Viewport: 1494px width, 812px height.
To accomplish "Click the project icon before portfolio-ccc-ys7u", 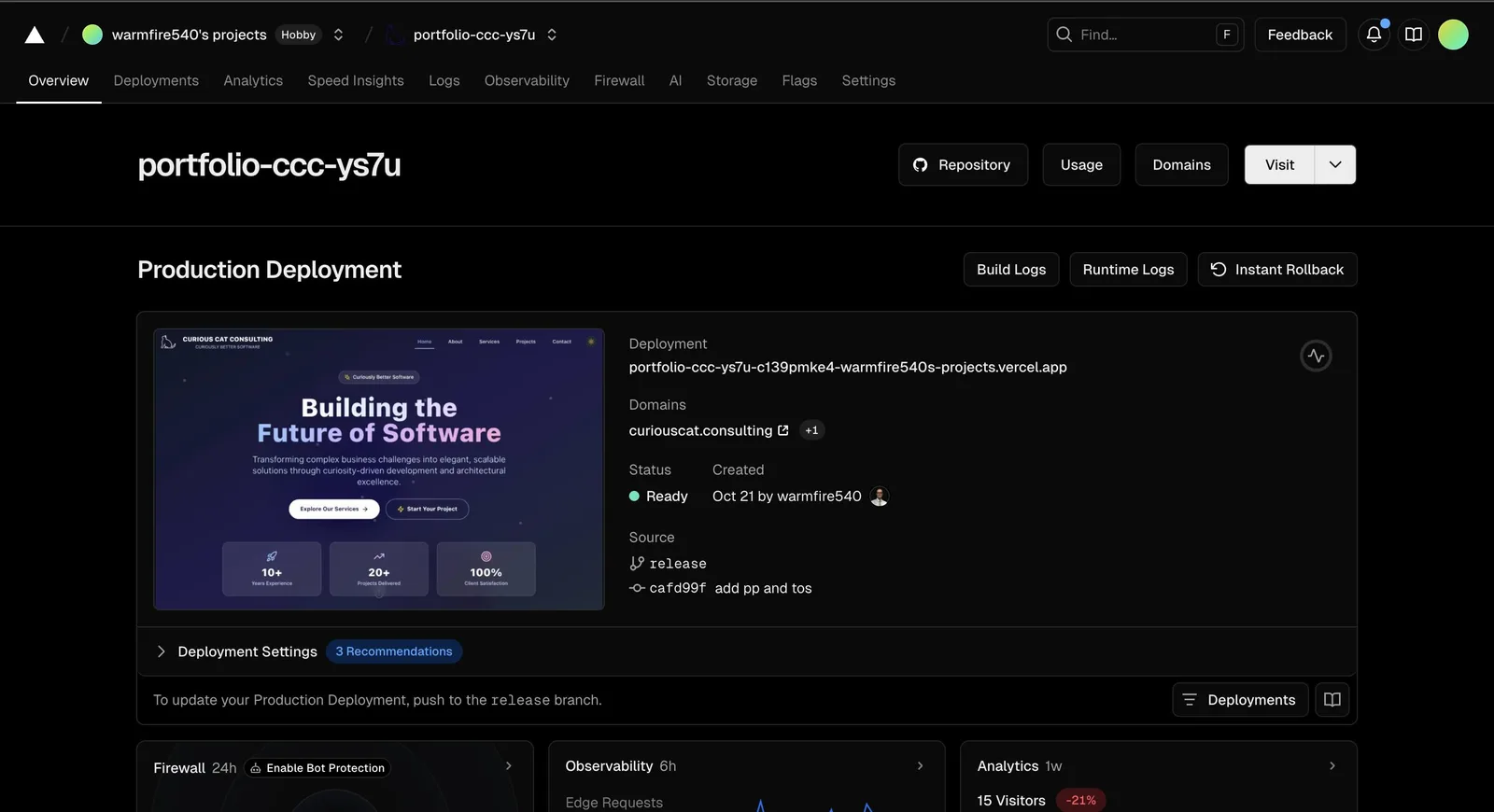I will coord(396,35).
